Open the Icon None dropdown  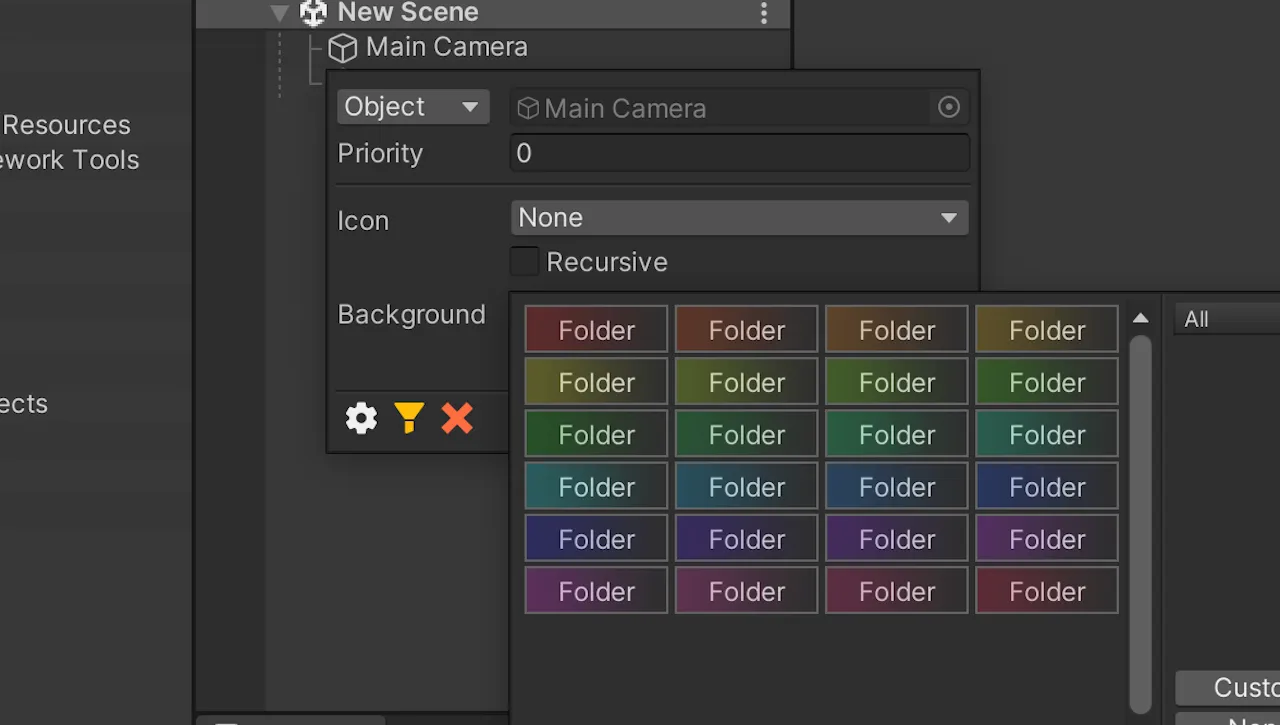coord(739,218)
